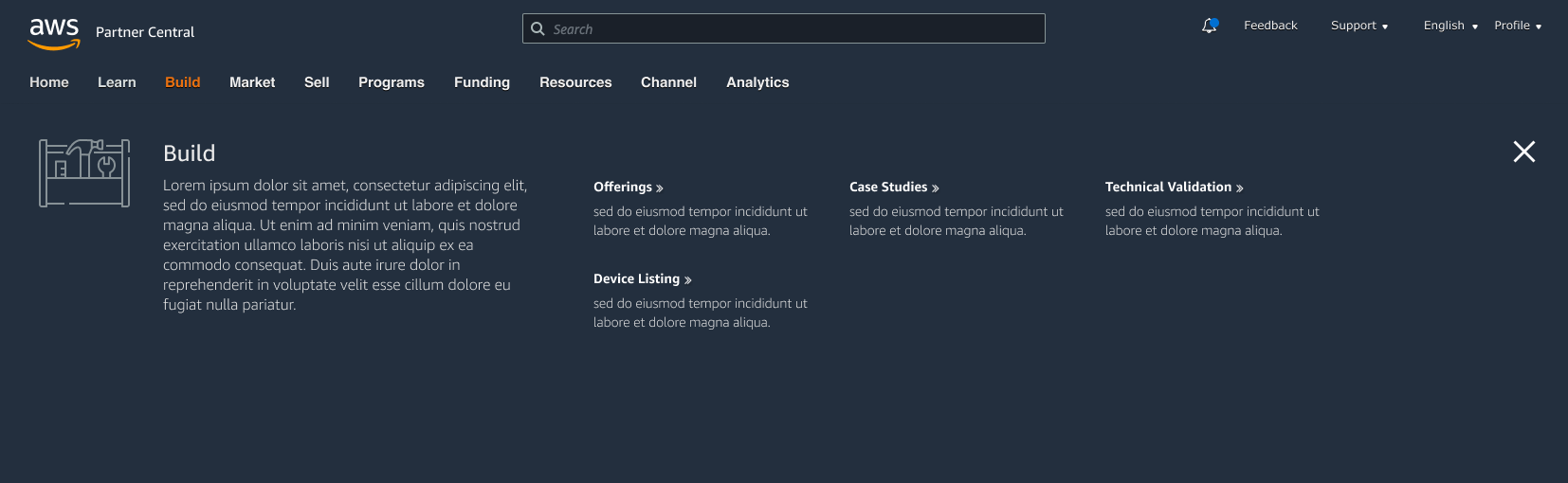Click description text under Offerings

701,222
